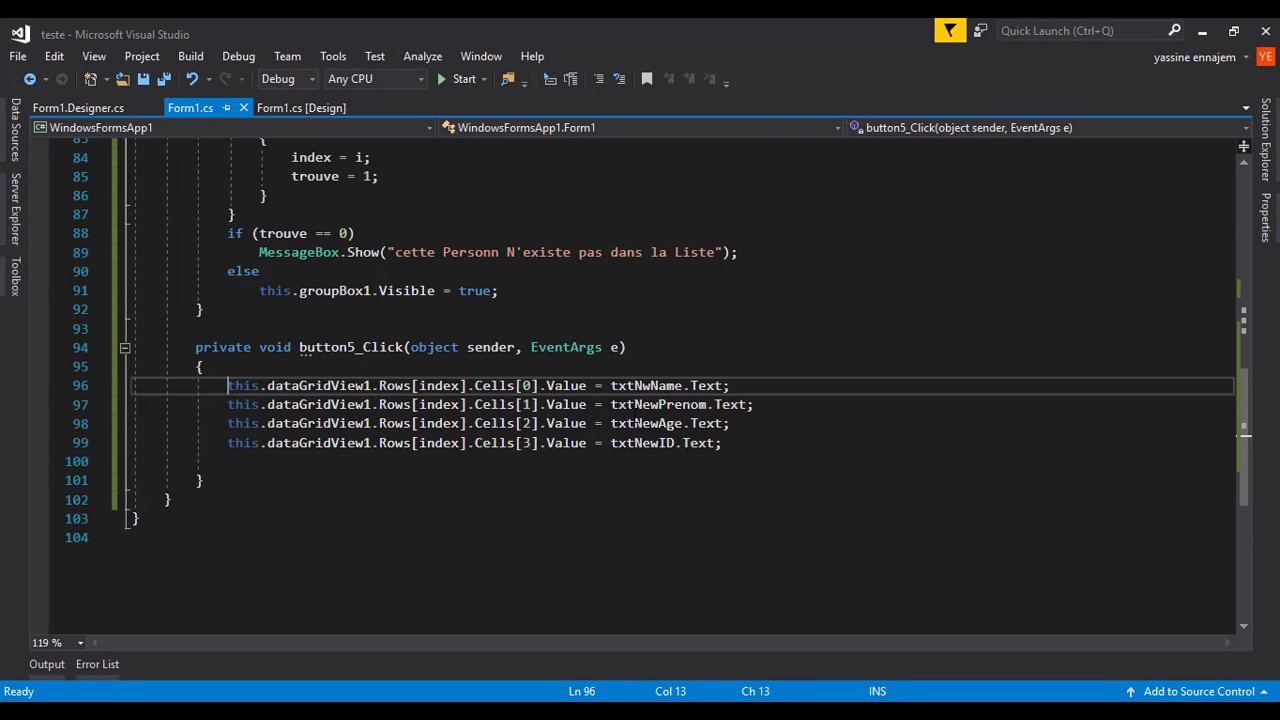Click the Visual Studio logo icon
Viewport: 1280px width, 720px height.
[20, 33]
